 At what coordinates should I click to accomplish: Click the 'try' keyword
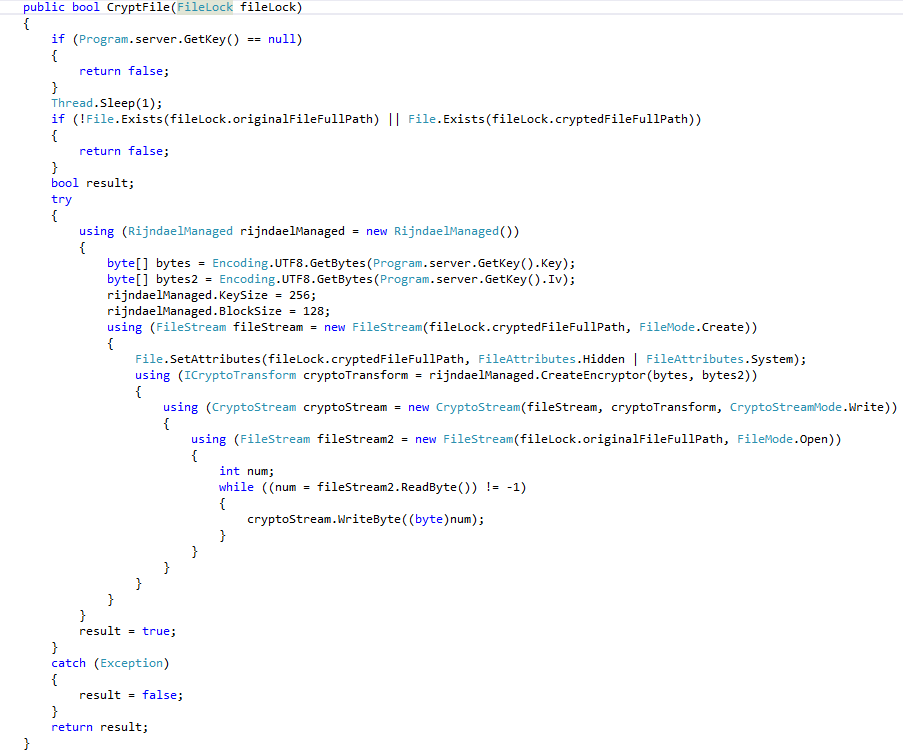(62, 199)
